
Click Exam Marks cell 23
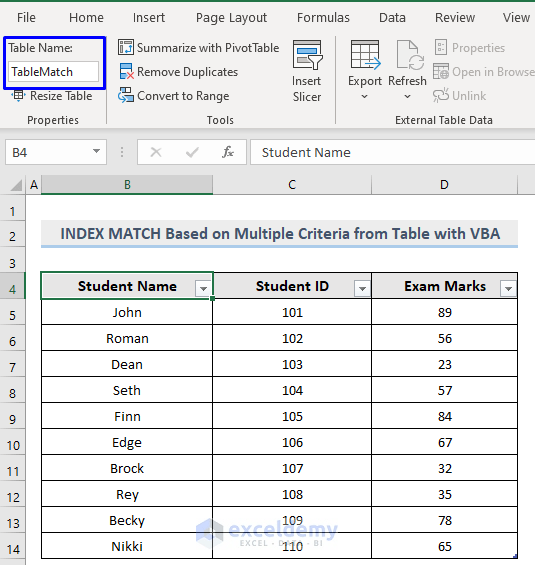(445, 364)
